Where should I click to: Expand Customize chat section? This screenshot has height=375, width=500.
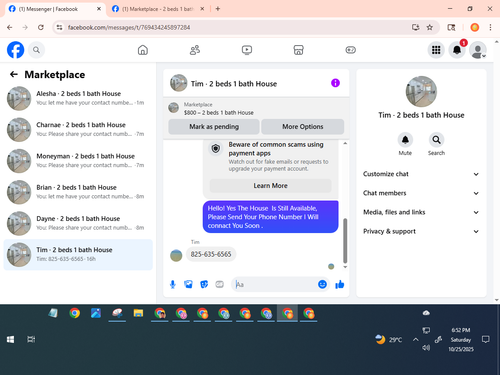tap(421, 174)
